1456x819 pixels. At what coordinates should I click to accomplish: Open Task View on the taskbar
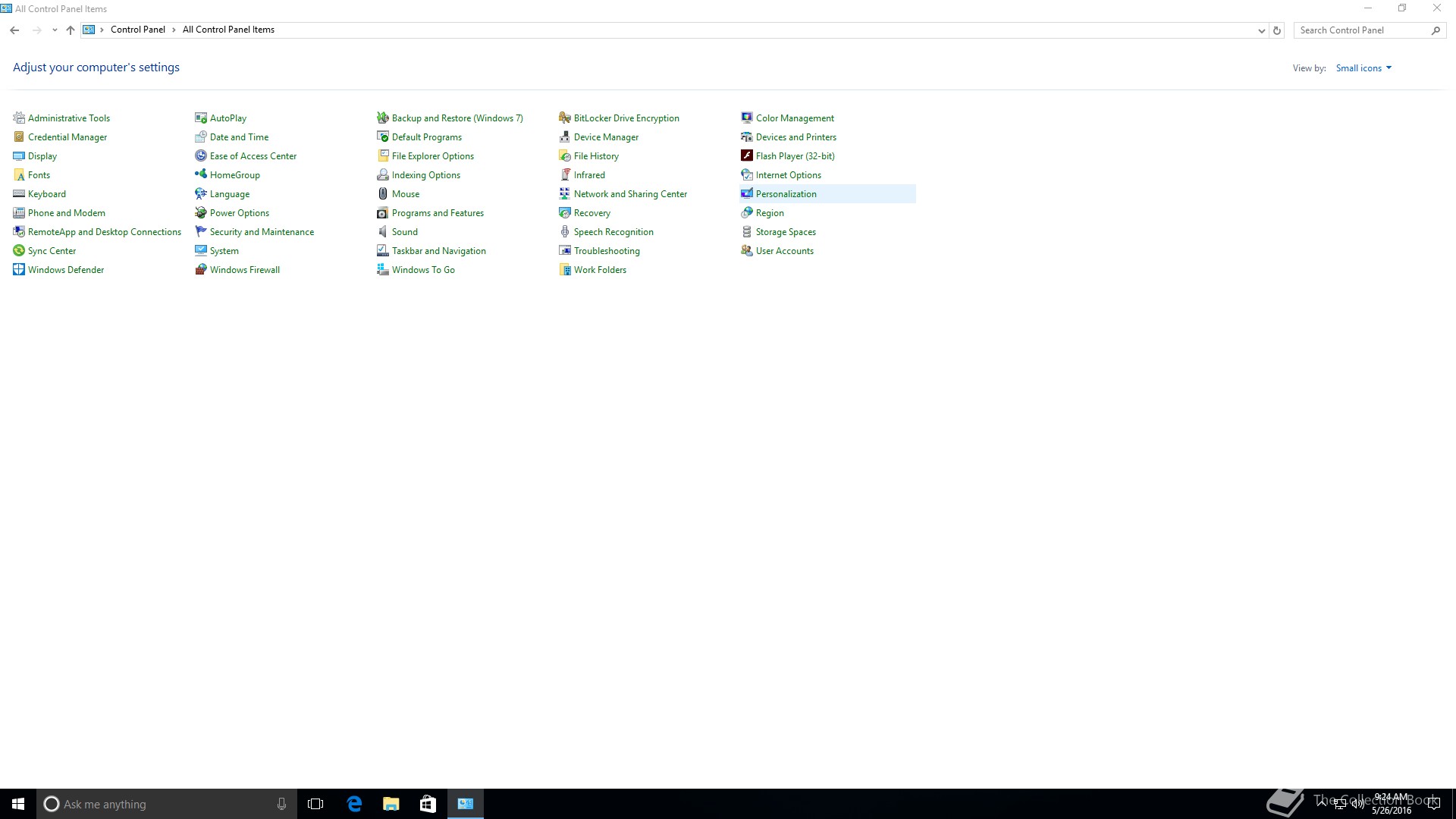pos(315,804)
